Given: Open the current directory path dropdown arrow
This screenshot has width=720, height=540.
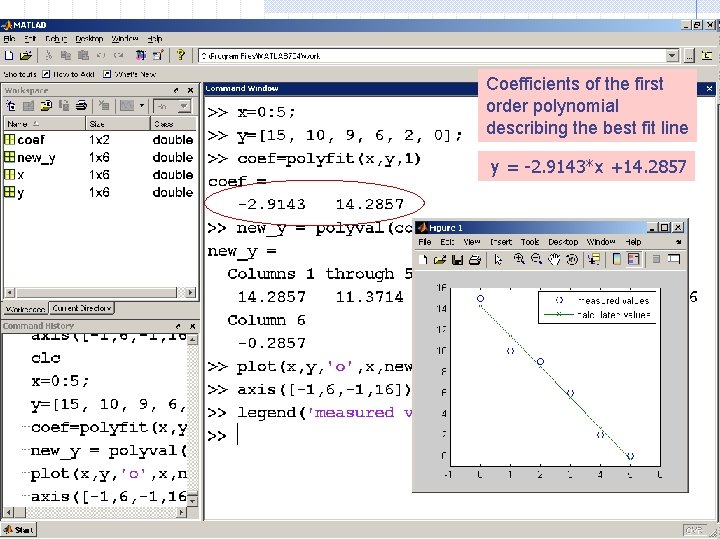Looking at the screenshot, I should 672,56.
